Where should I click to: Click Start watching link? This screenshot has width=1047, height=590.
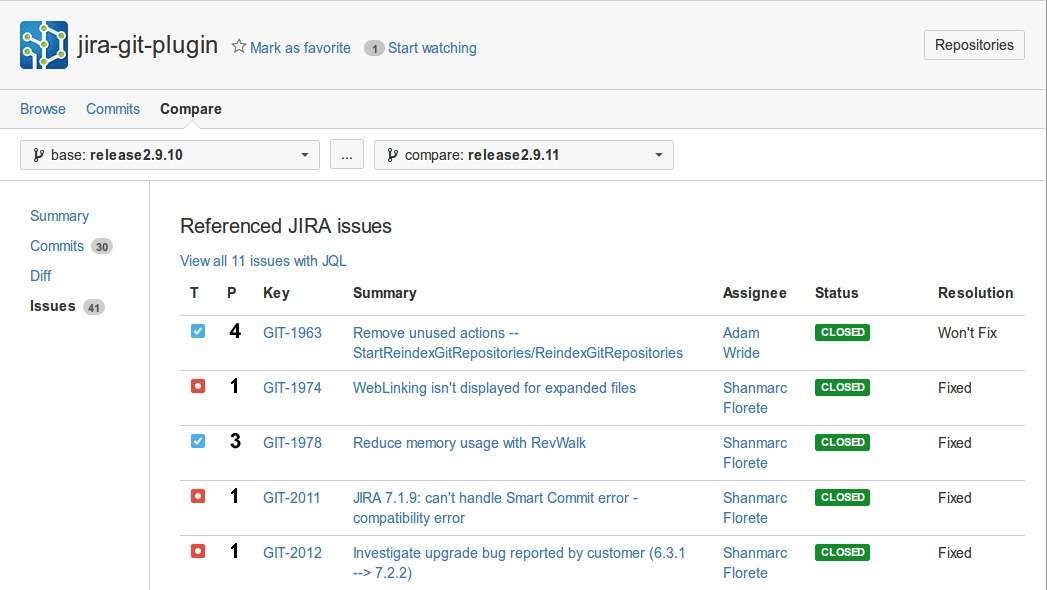(x=432, y=48)
